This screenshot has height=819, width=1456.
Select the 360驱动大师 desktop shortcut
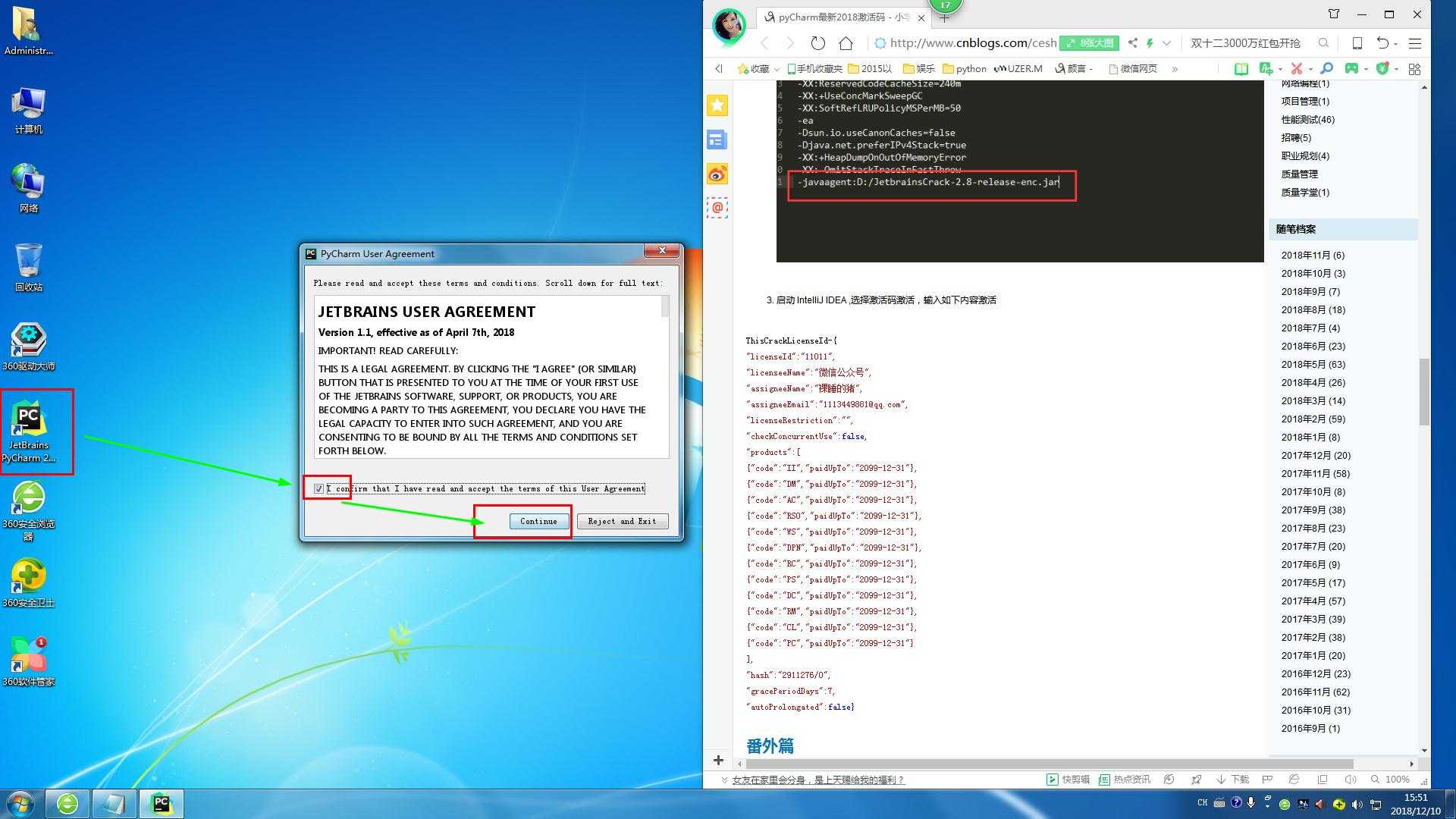(x=29, y=347)
